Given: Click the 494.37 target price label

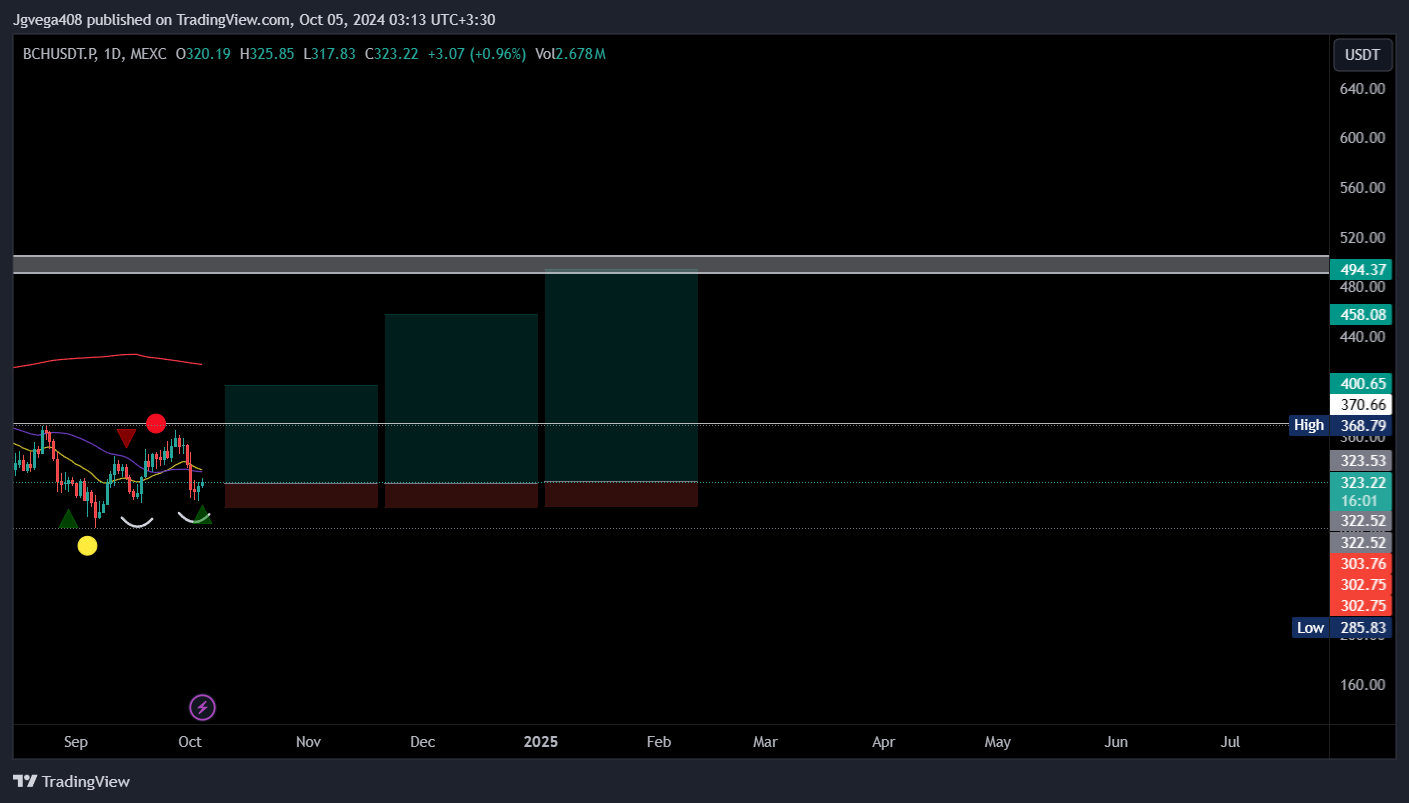Looking at the screenshot, I should coord(1362,269).
